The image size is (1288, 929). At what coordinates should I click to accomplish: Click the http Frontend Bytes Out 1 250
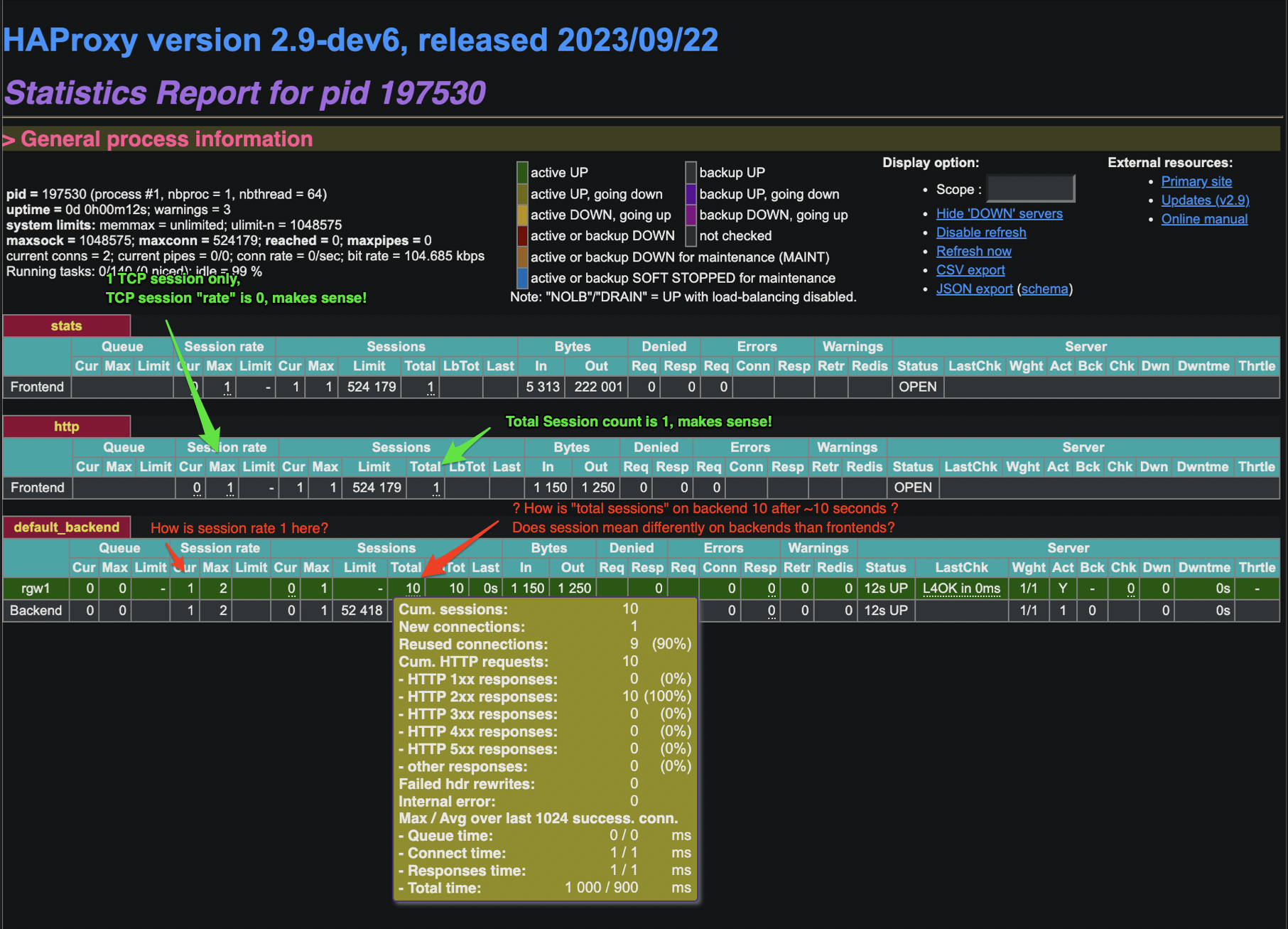(597, 488)
